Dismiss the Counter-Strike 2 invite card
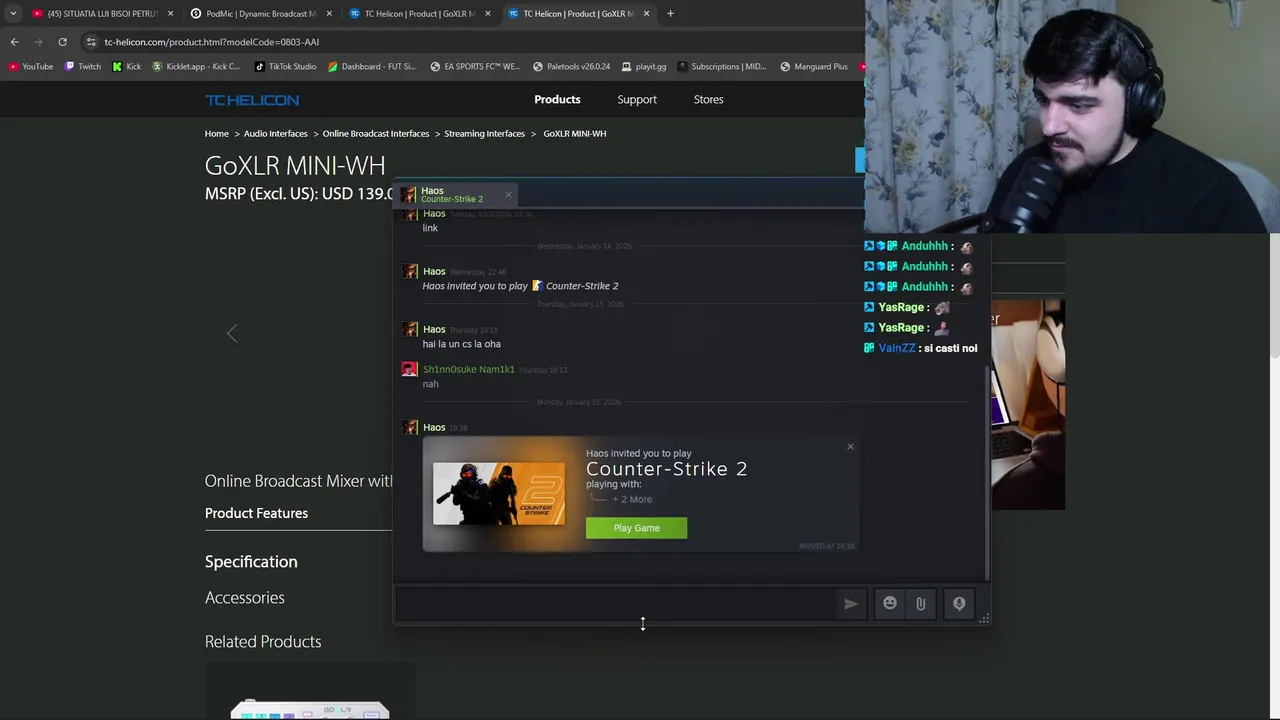Image resolution: width=1280 pixels, height=720 pixels. pyautogui.click(x=850, y=446)
